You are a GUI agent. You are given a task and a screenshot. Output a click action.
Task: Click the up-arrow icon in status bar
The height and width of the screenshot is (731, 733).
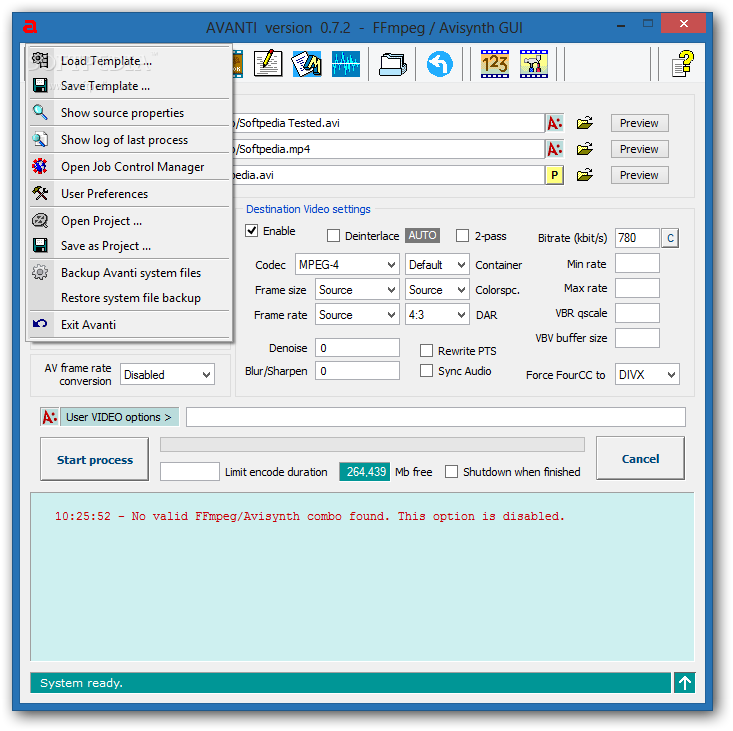click(x=685, y=683)
